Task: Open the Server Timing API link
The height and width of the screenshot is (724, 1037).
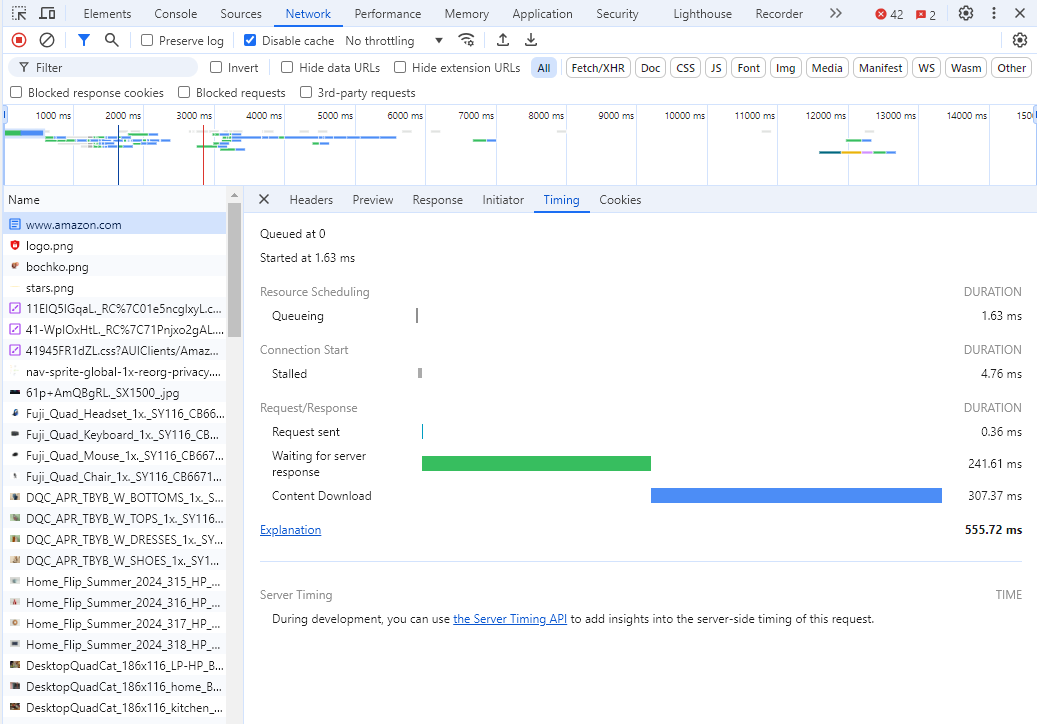Action: click(x=510, y=618)
